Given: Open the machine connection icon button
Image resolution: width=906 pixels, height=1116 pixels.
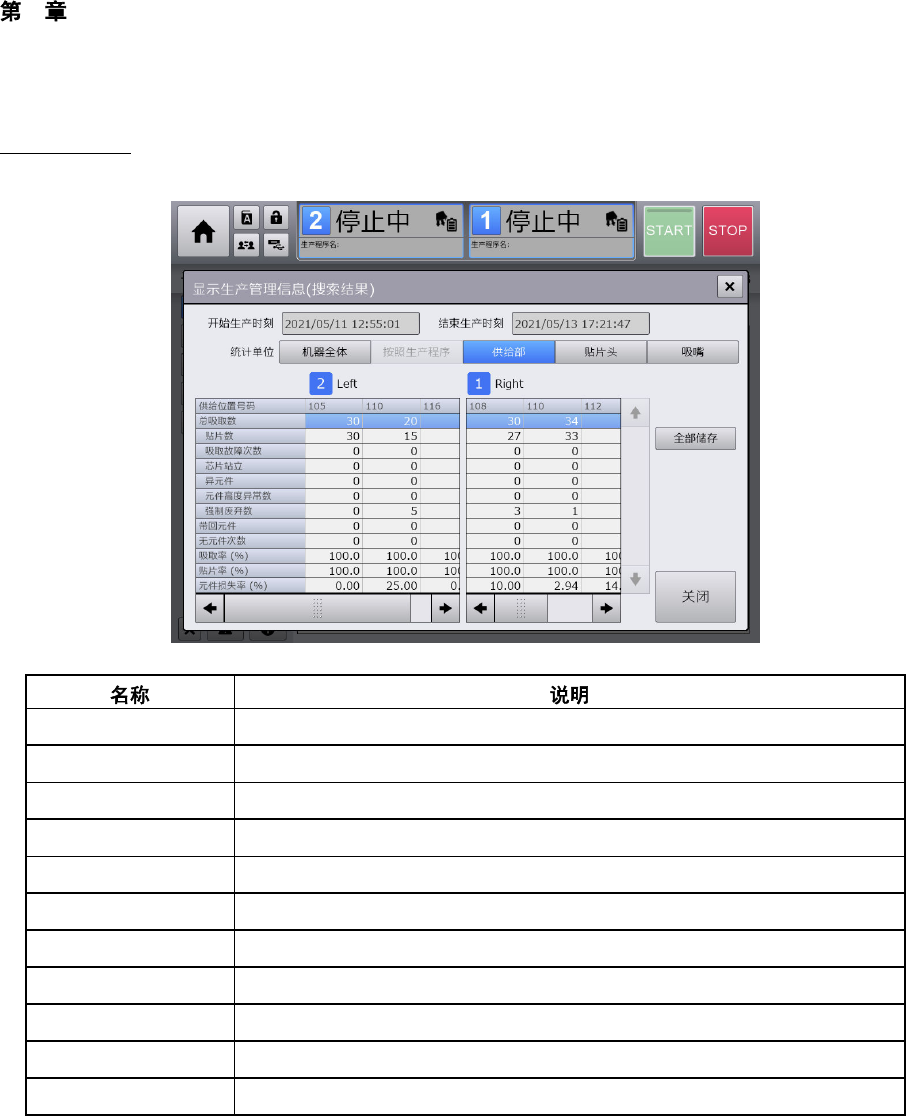Looking at the screenshot, I should pos(276,245).
